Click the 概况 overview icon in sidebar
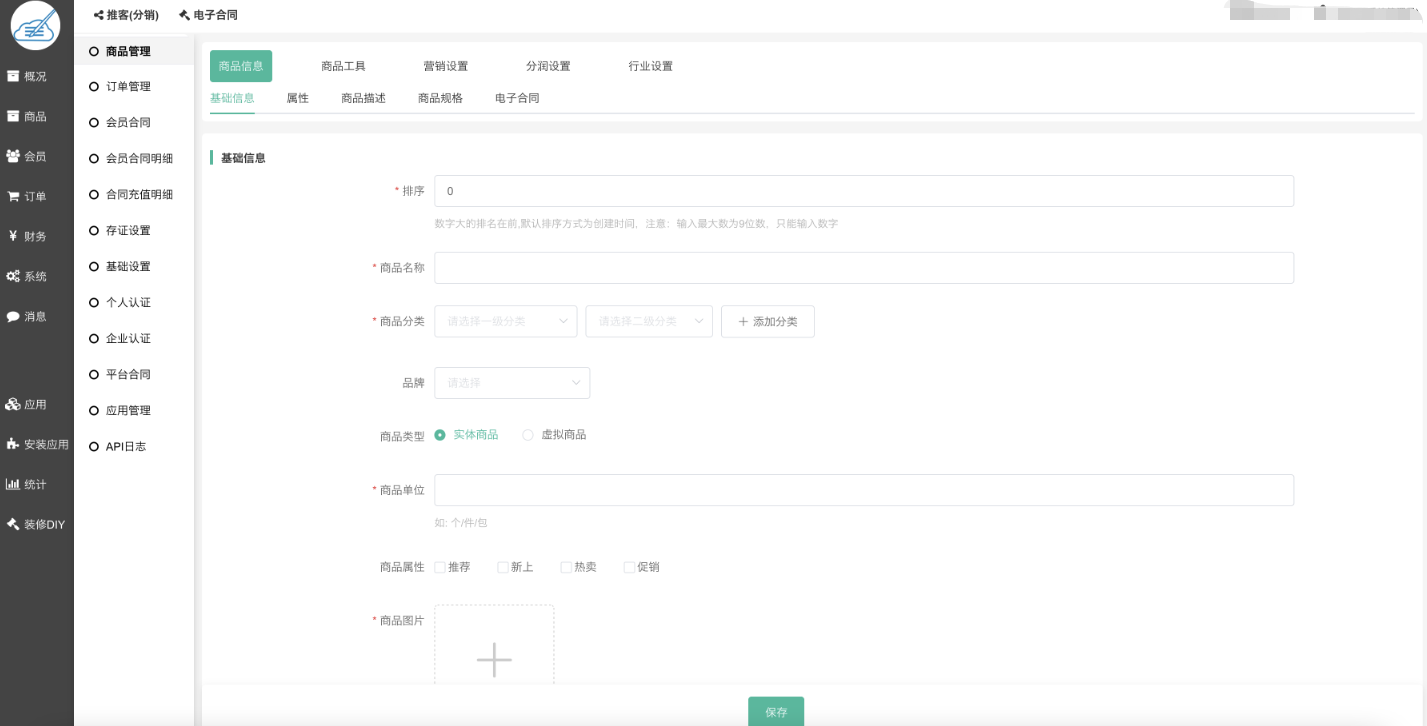Viewport: 1427px width, 726px height. point(13,76)
